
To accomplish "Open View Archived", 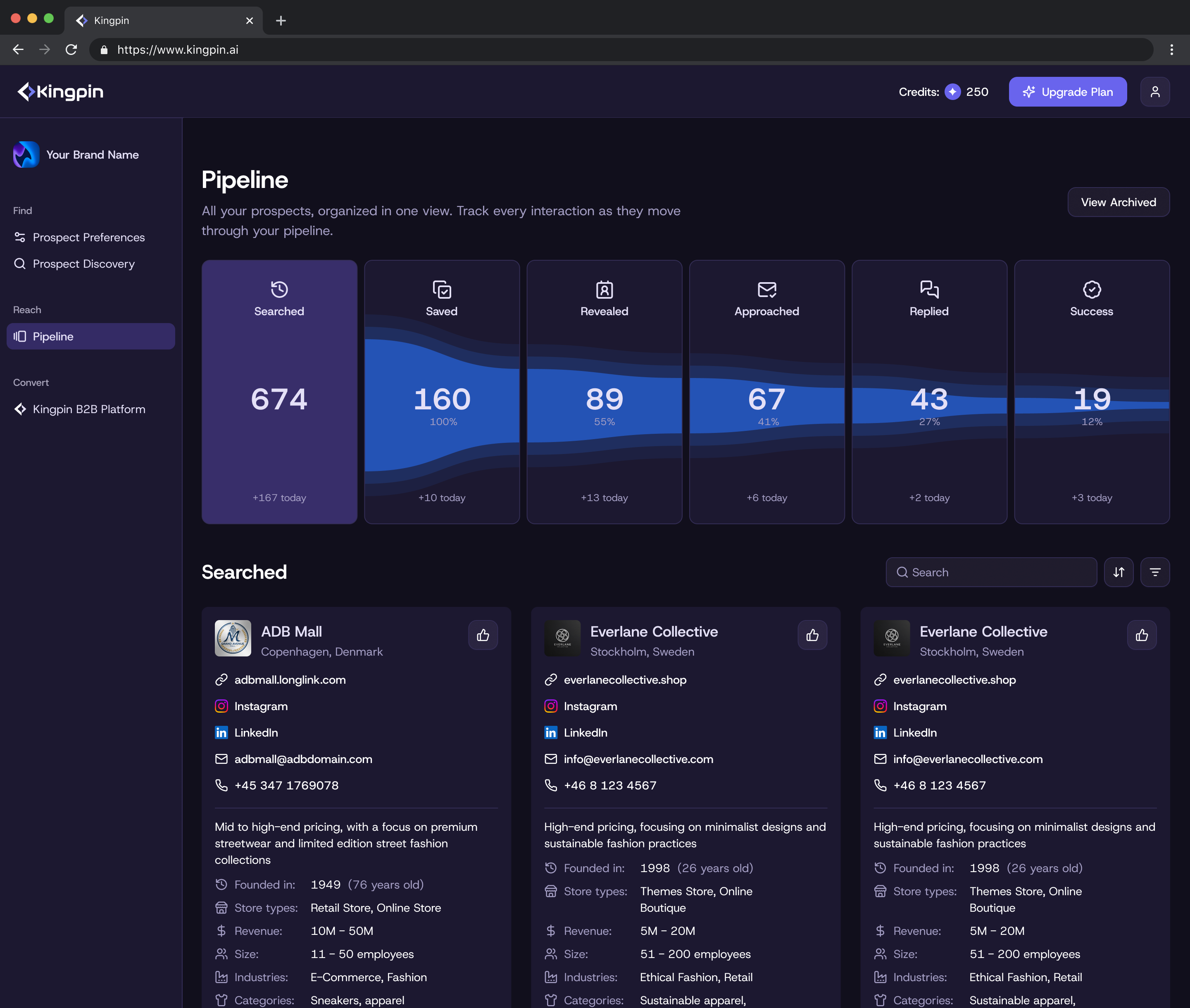I will point(1118,202).
